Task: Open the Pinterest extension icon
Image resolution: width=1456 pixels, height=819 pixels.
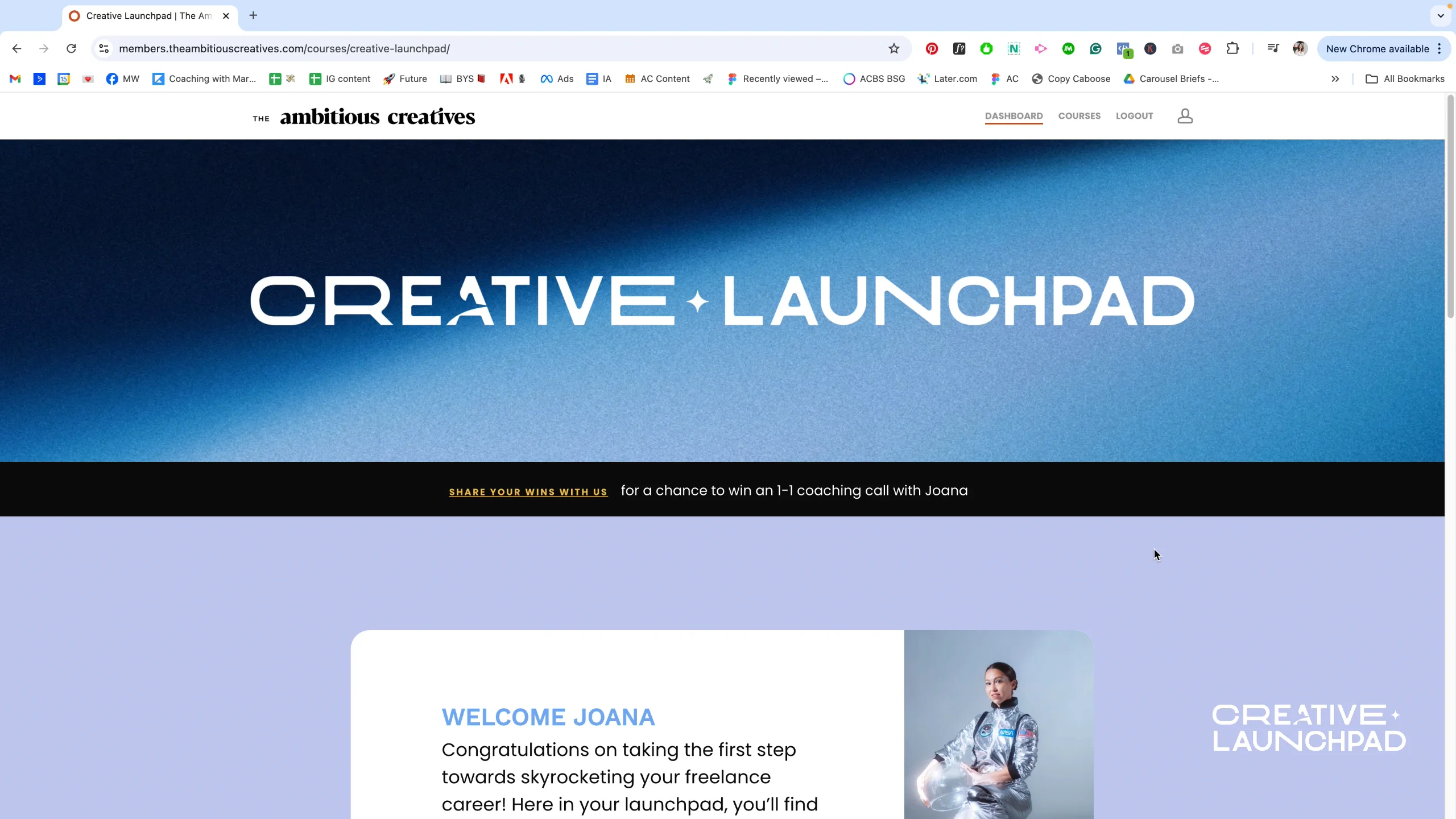Action: pyautogui.click(x=932, y=49)
